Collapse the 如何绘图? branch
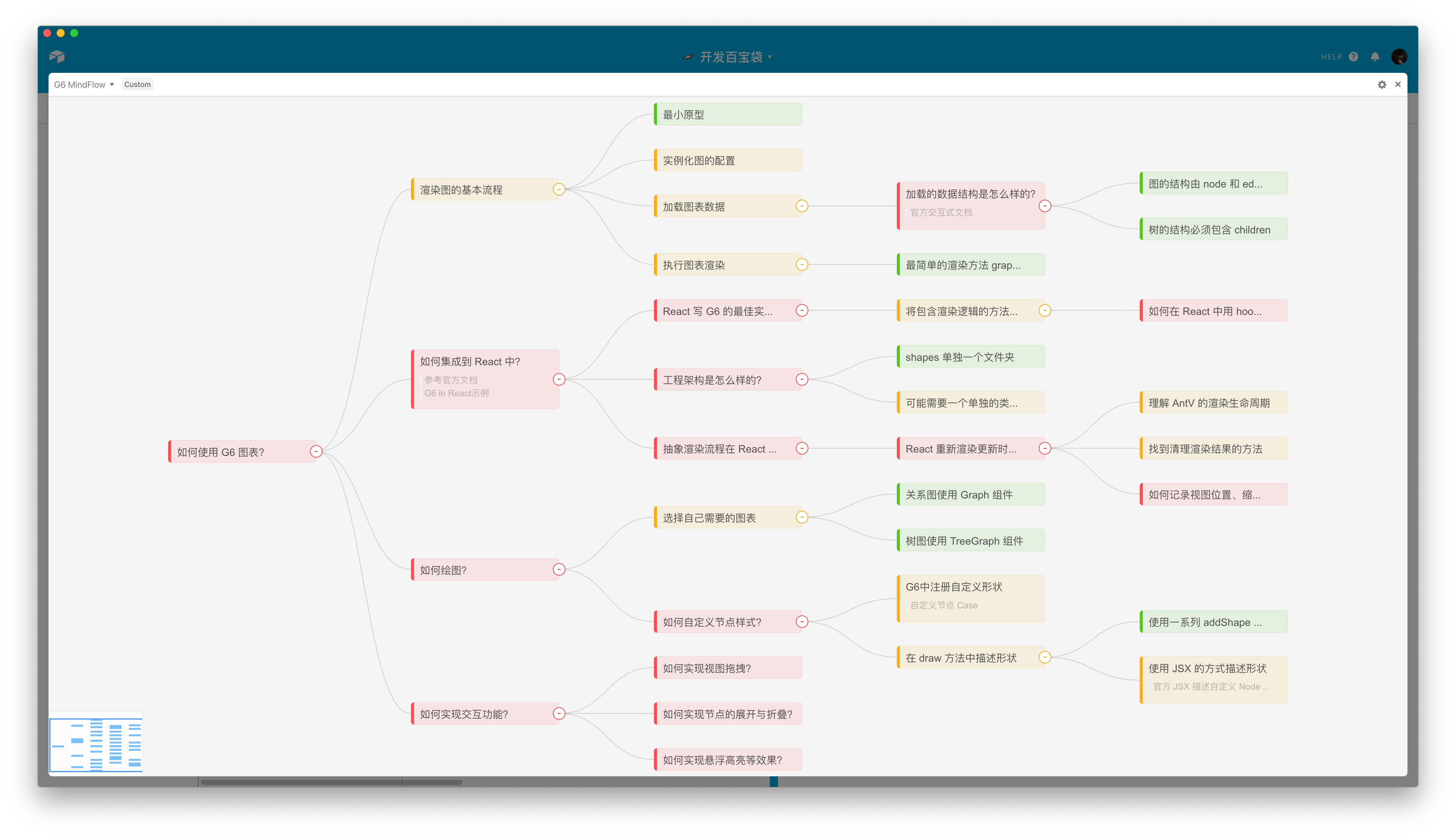The width and height of the screenshot is (1456, 837). [x=559, y=569]
